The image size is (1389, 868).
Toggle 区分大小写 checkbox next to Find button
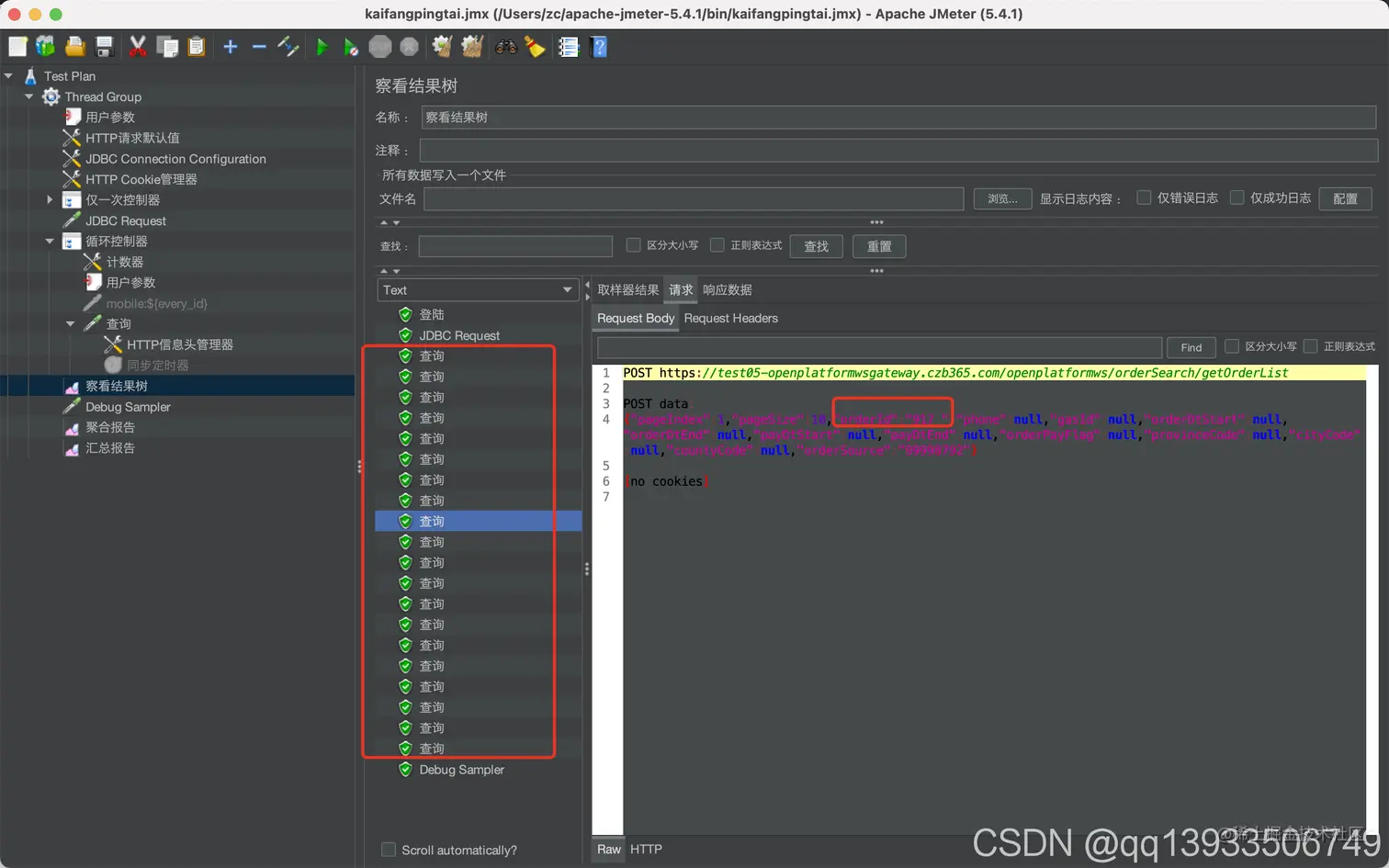(1232, 346)
